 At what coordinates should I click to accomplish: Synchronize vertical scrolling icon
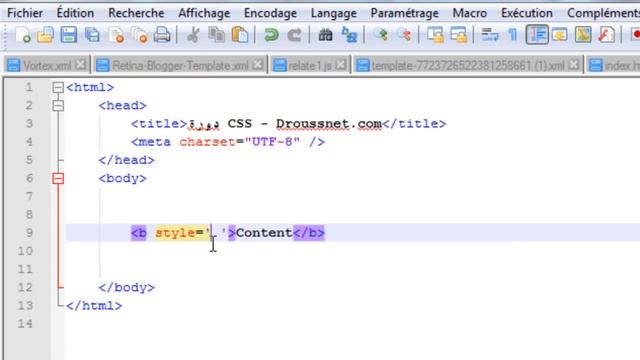(x=435, y=35)
